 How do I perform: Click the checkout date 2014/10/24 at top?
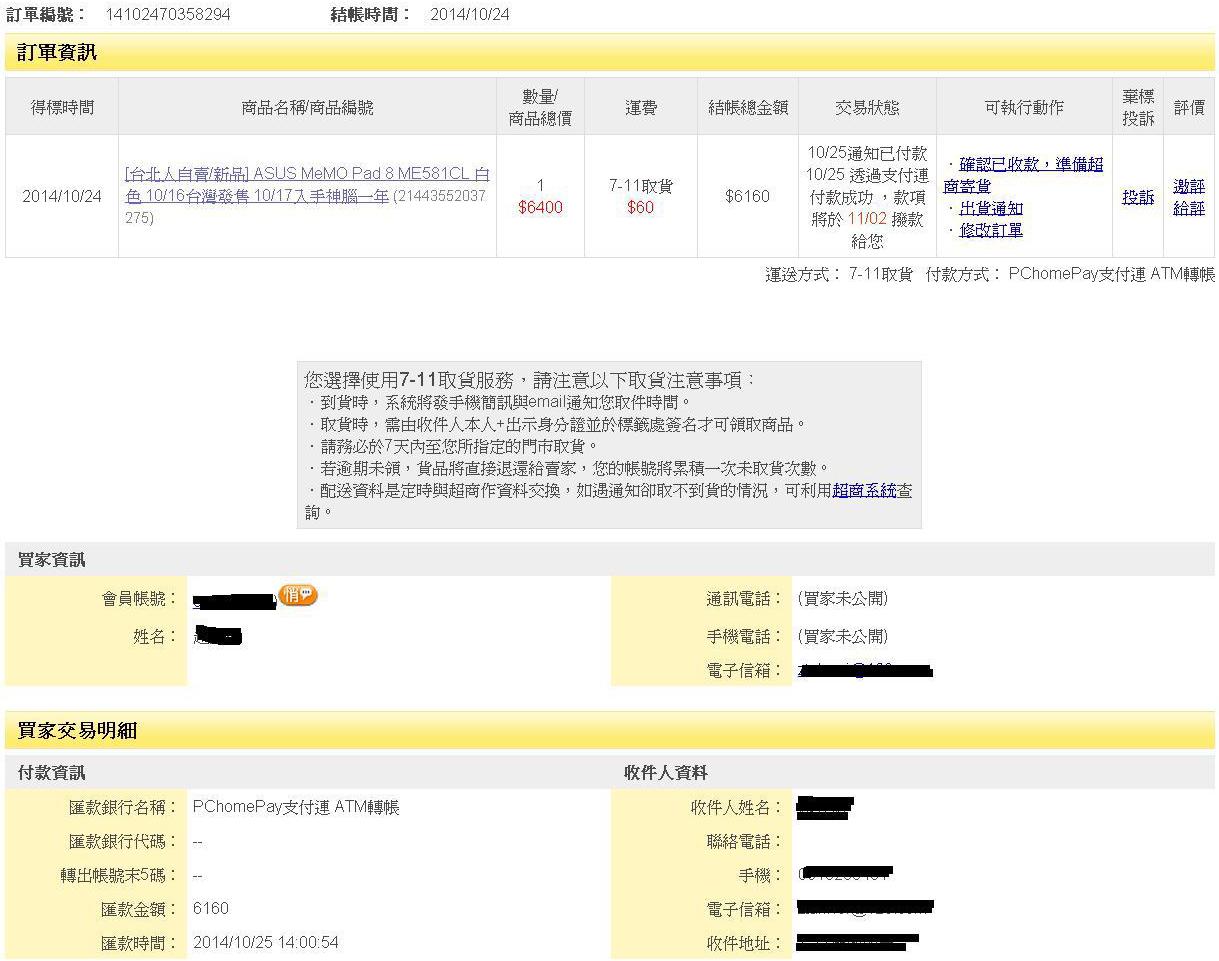470,15
